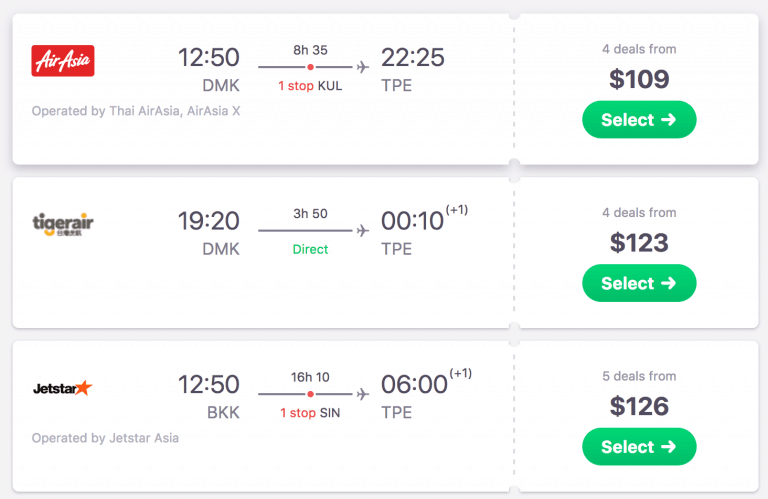Viewport: 768px width, 499px height.
Task: Select the $126 Jetstar flight
Action: 639,447
